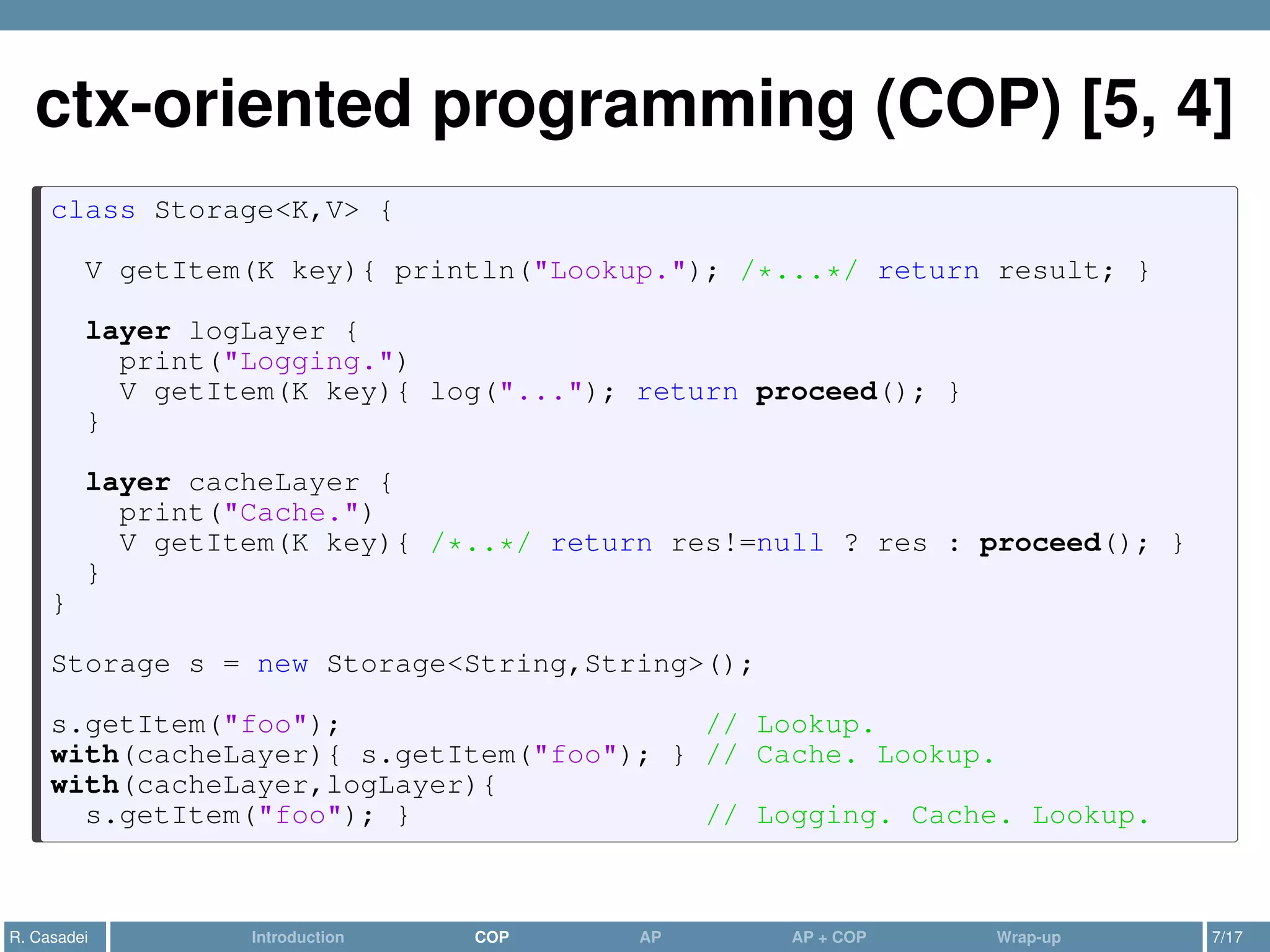Navigate to the Wrap-up section

pyautogui.click(x=1028, y=937)
